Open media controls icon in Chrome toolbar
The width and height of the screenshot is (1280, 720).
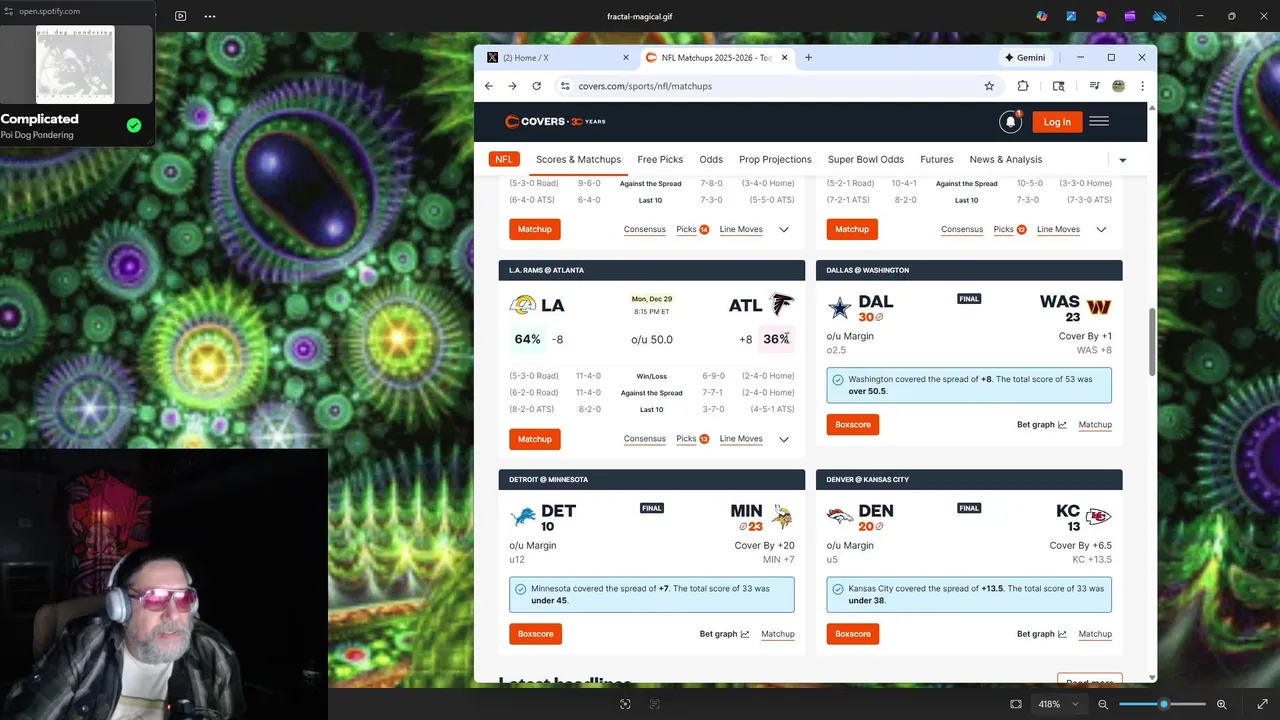(1094, 86)
